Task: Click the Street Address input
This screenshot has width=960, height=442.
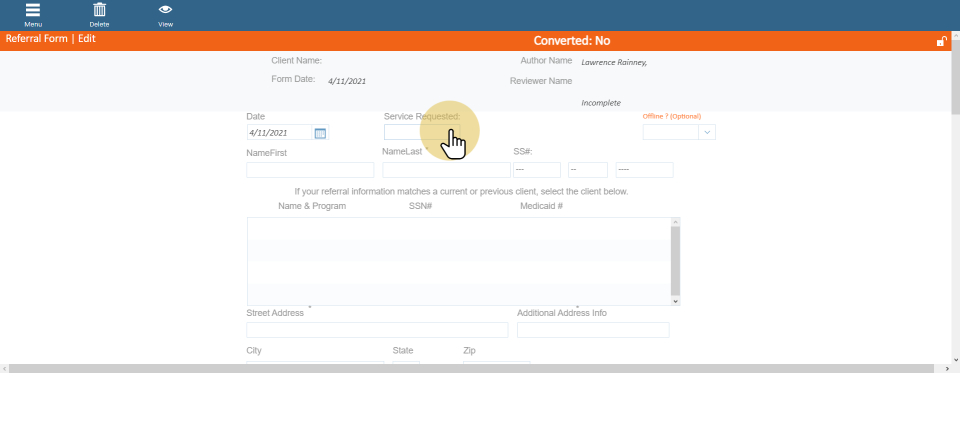Action: [377, 330]
